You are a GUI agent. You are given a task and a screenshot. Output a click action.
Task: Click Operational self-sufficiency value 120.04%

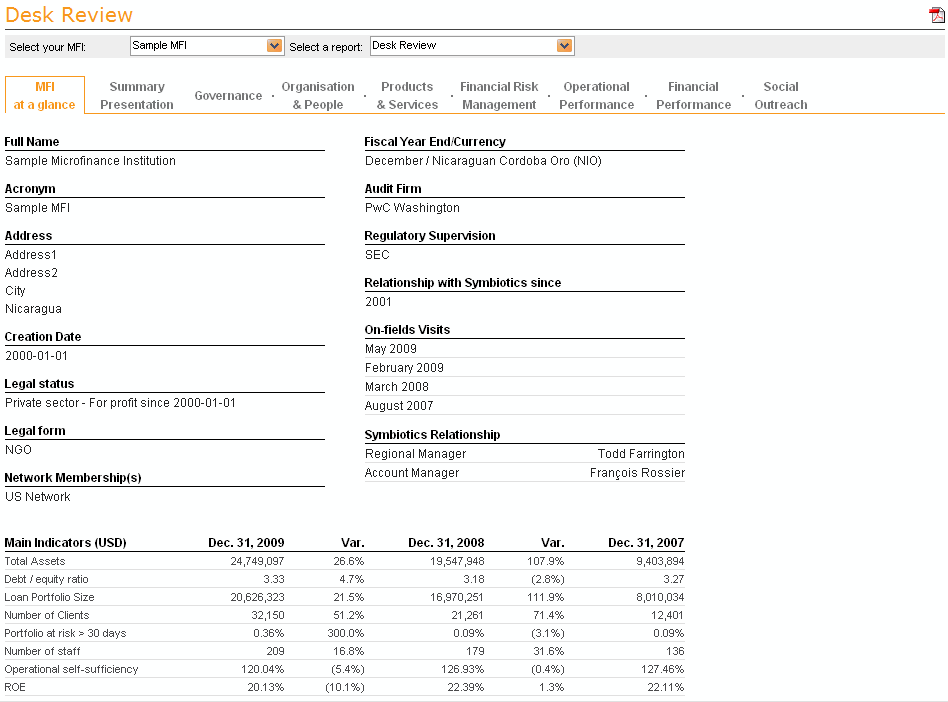262,669
